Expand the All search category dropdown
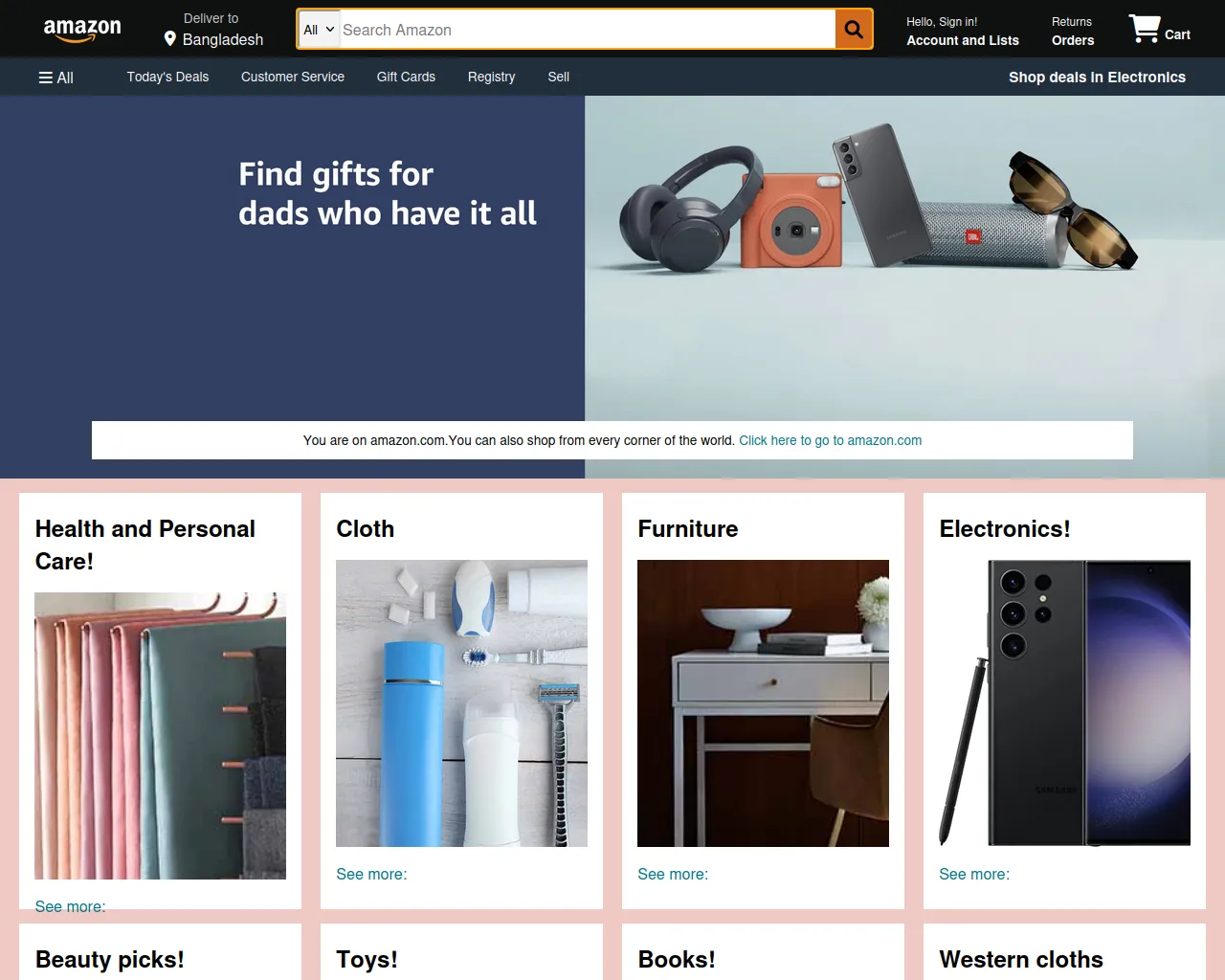 pyautogui.click(x=319, y=30)
